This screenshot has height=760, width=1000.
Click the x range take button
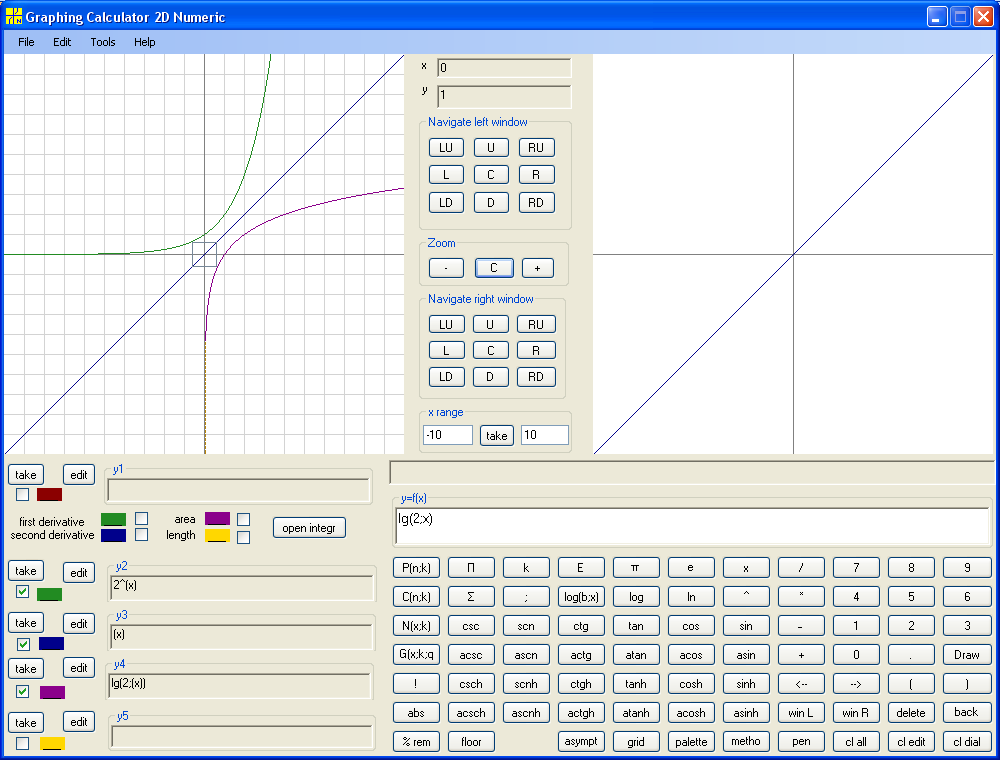pos(497,436)
